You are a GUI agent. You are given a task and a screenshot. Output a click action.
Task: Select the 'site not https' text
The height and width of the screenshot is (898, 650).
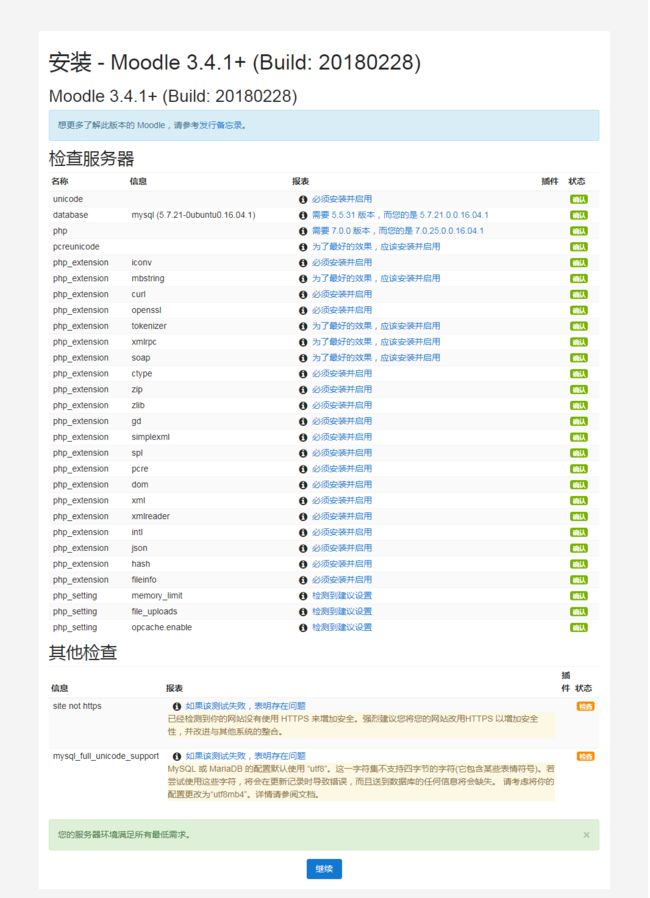(77, 706)
